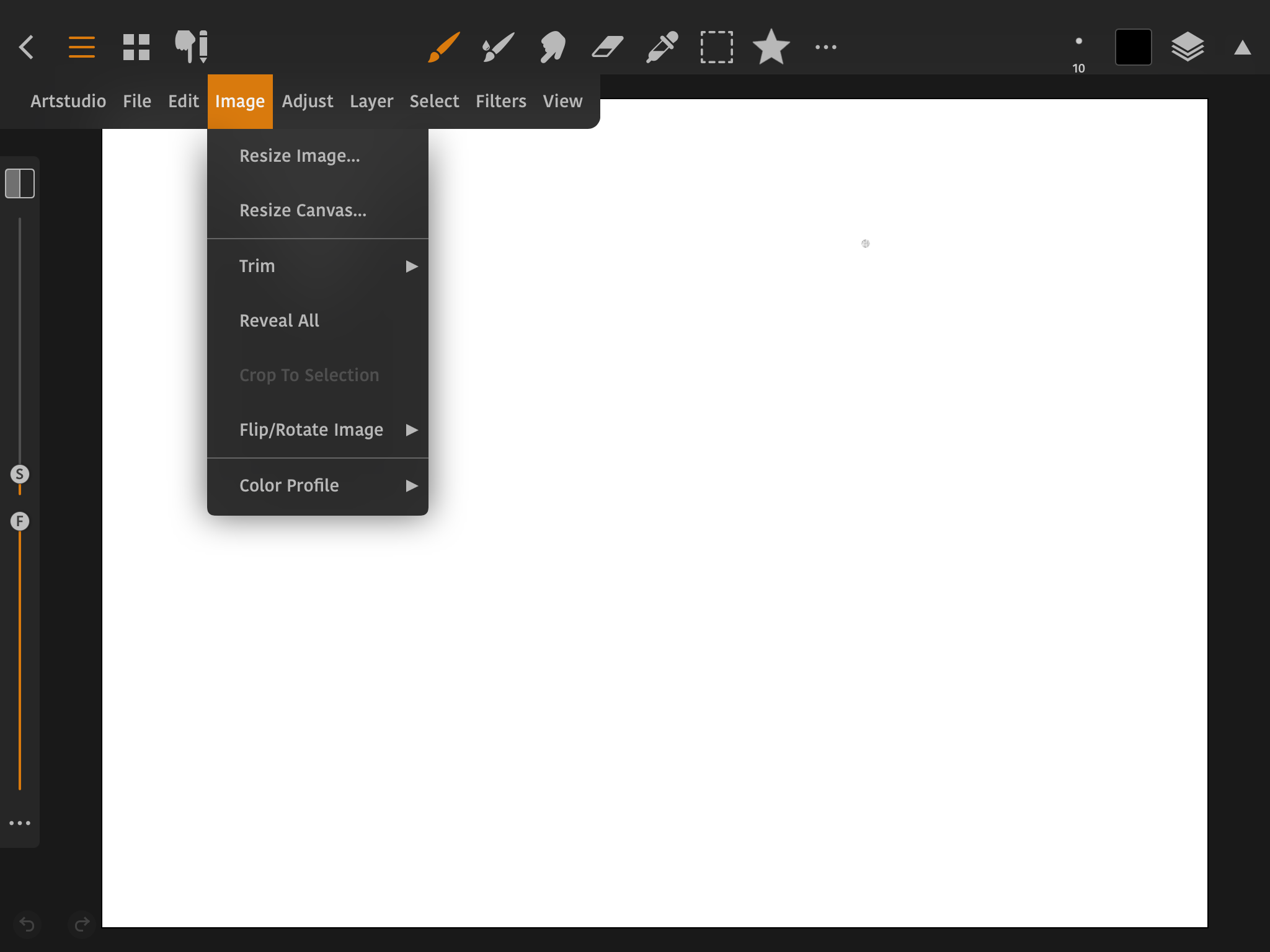This screenshot has width=1270, height=952.
Task: Open the star favorites tool
Action: [x=771, y=47]
